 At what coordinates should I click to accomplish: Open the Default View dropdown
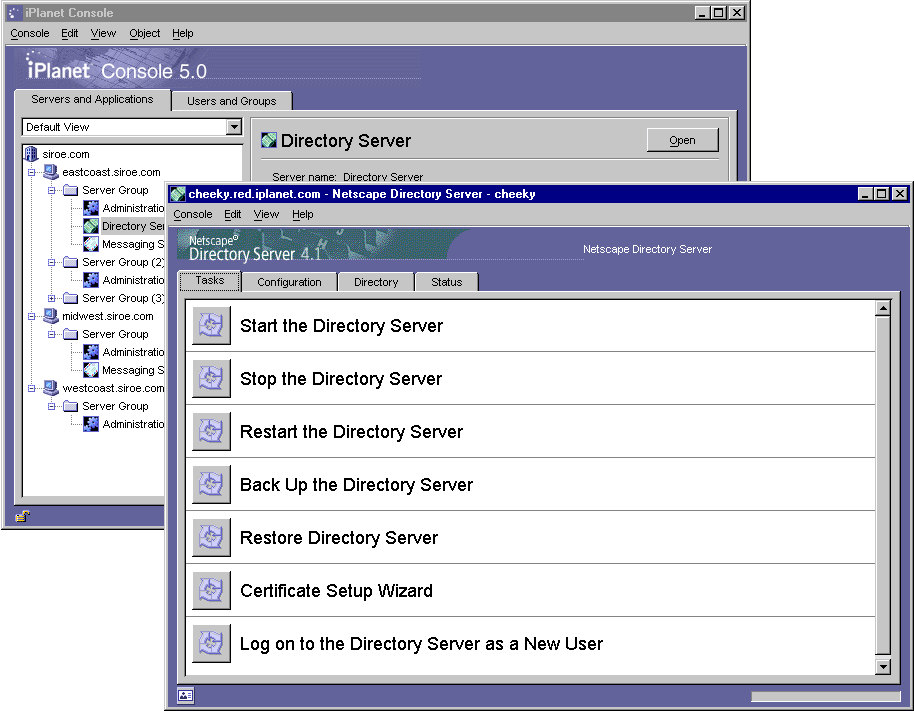234,126
